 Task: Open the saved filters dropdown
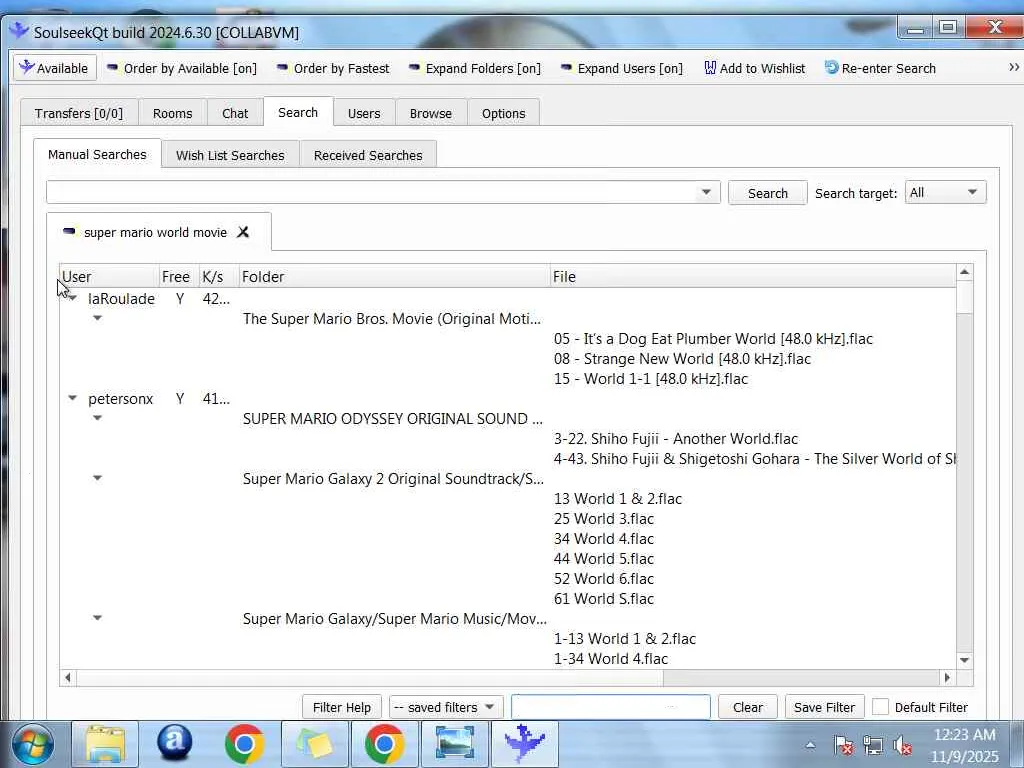[x=445, y=707]
